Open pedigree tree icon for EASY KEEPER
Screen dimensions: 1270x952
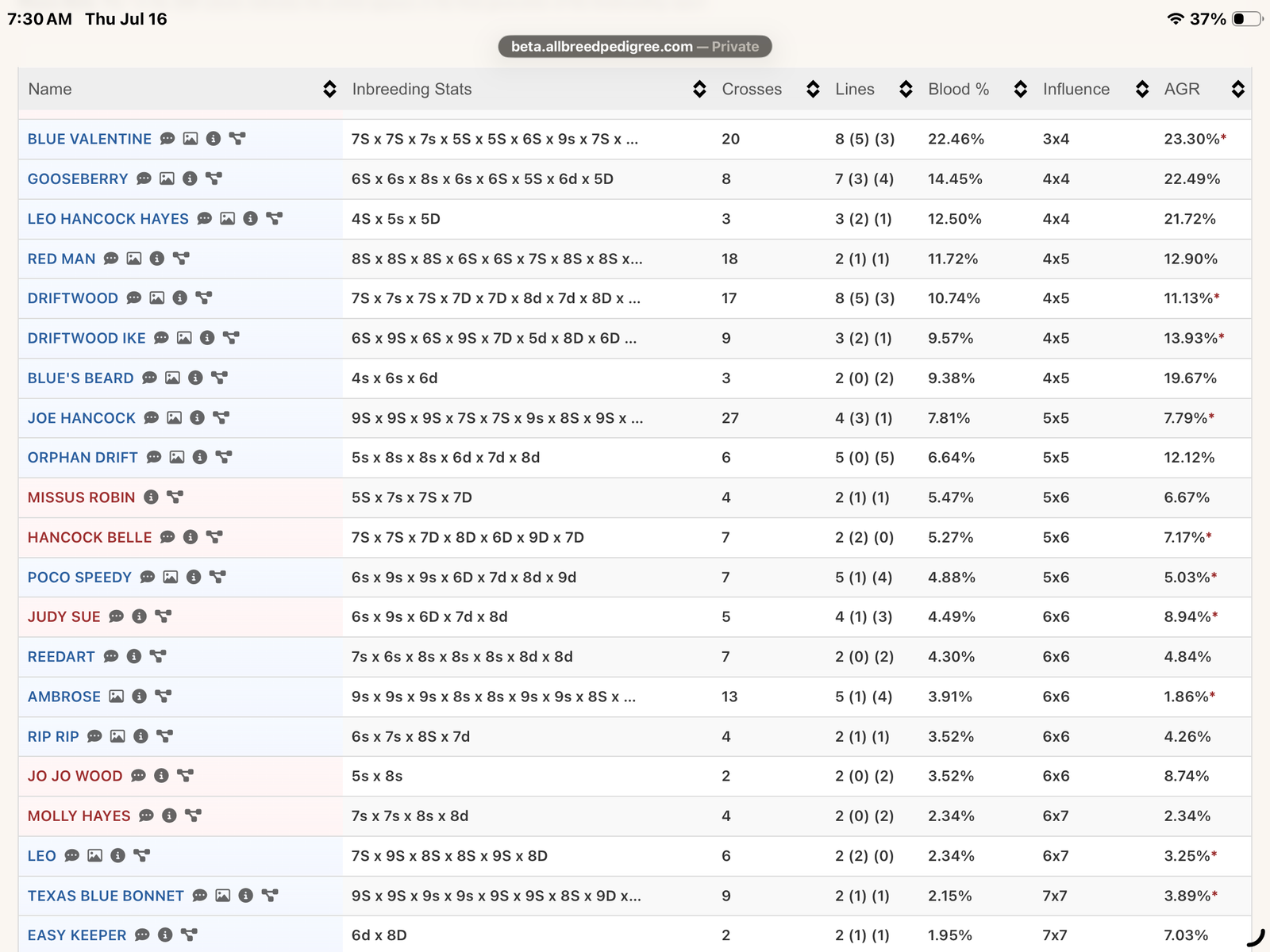[189, 935]
